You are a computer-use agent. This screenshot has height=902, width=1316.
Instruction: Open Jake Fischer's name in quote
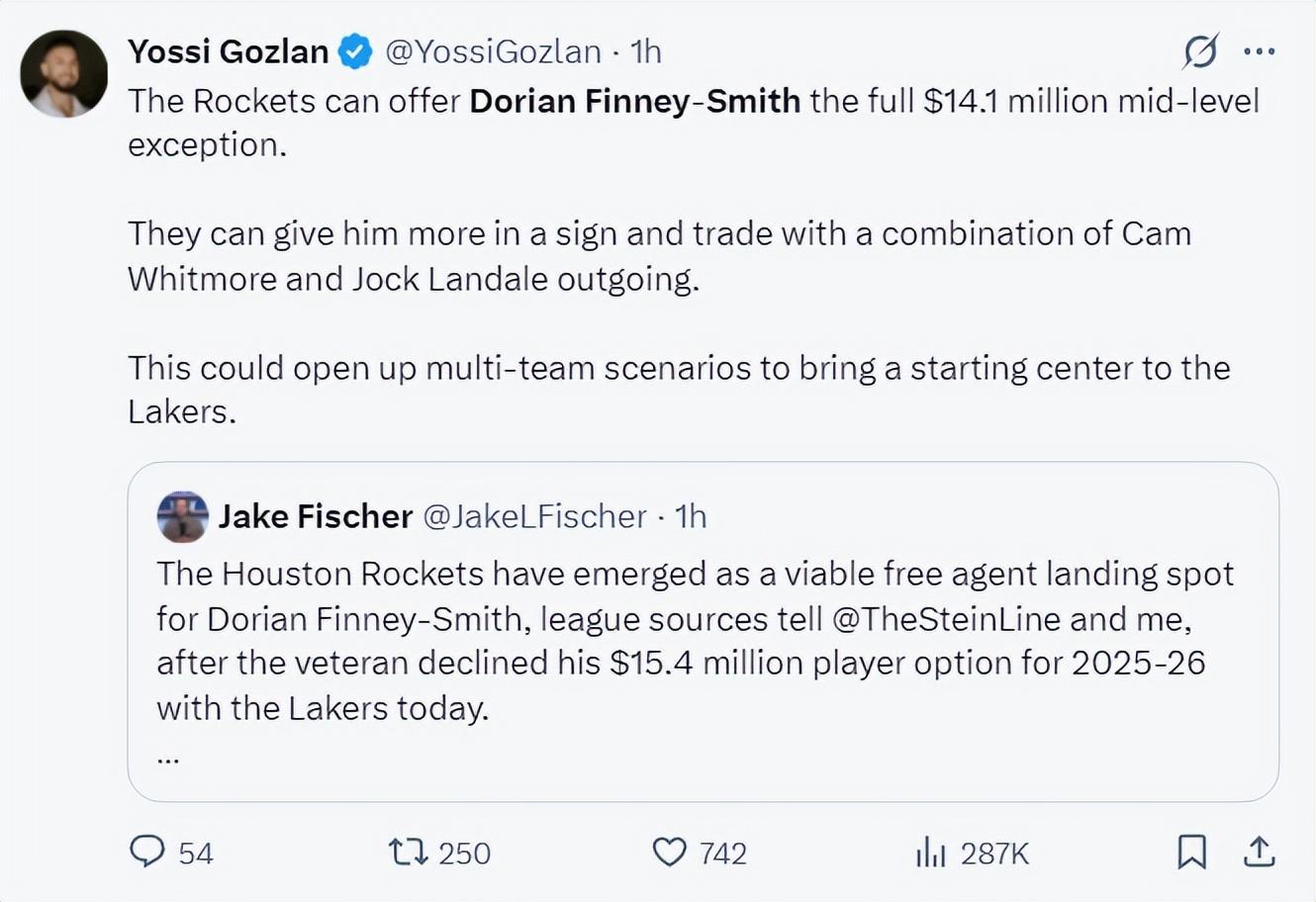(x=315, y=516)
